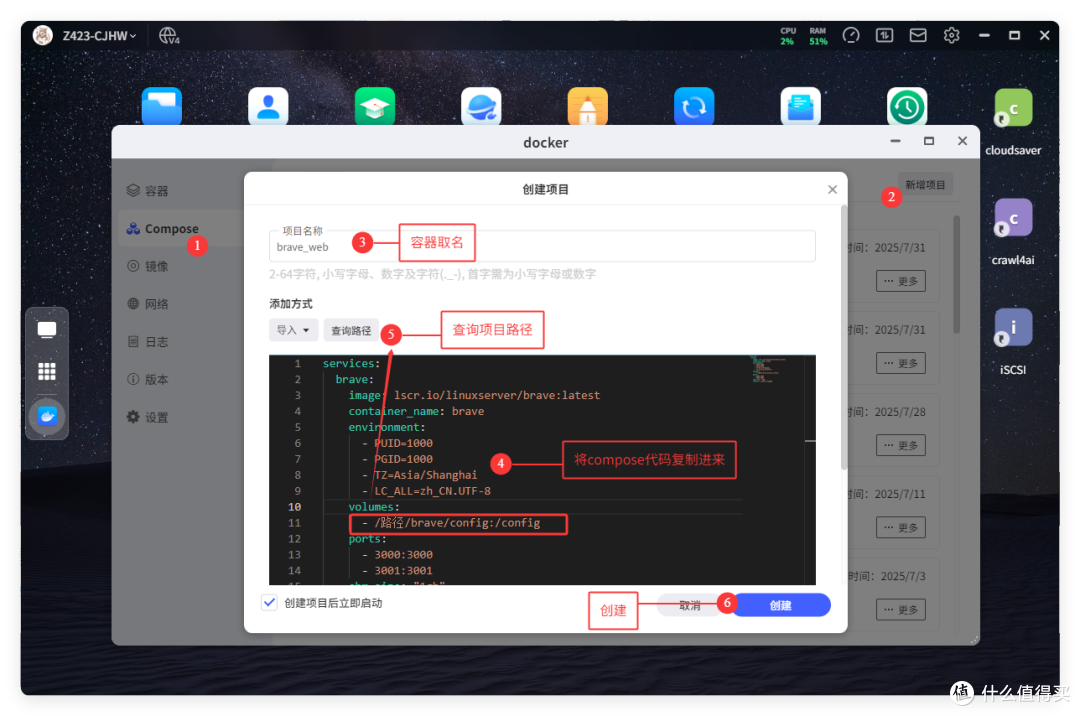Image resolution: width=1080 pixels, height=716 pixels.
Task: Maximize the docker window
Action: click(x=928, y=141)
